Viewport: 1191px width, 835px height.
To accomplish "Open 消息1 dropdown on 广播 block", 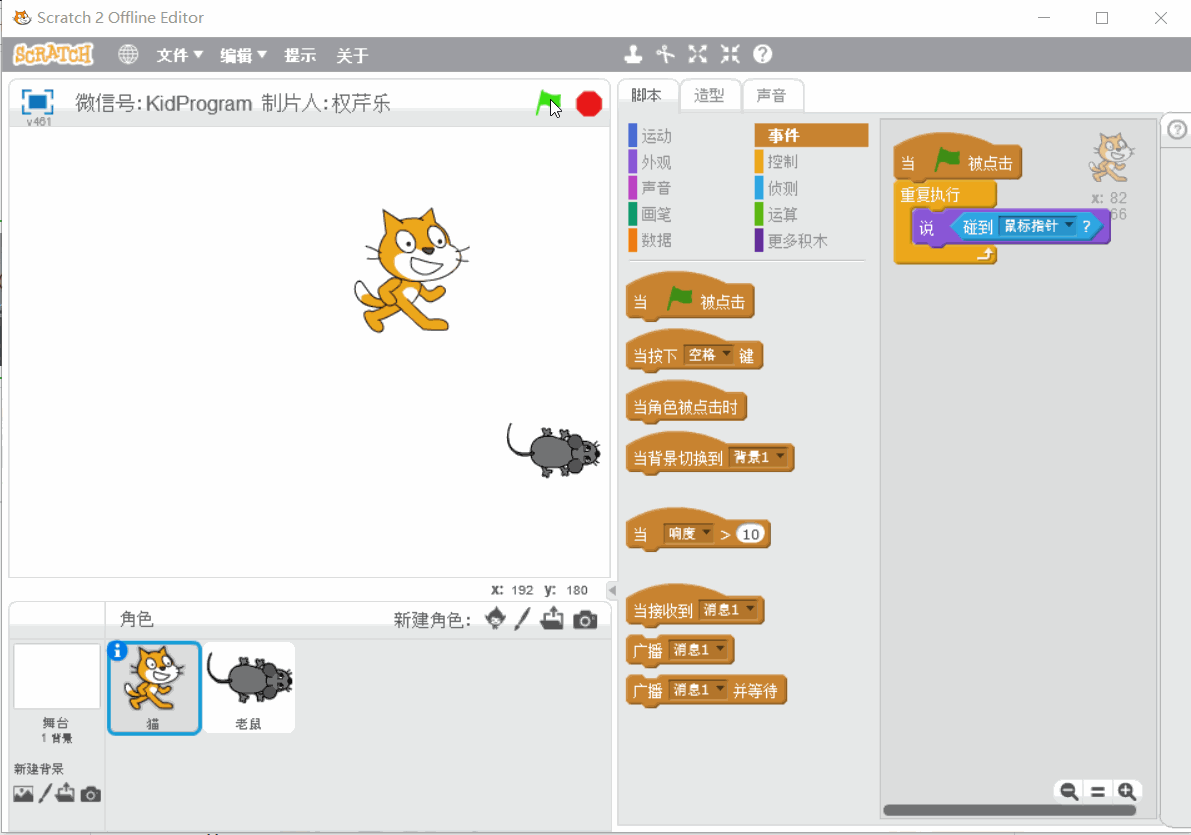I will (x=698, y=650).
